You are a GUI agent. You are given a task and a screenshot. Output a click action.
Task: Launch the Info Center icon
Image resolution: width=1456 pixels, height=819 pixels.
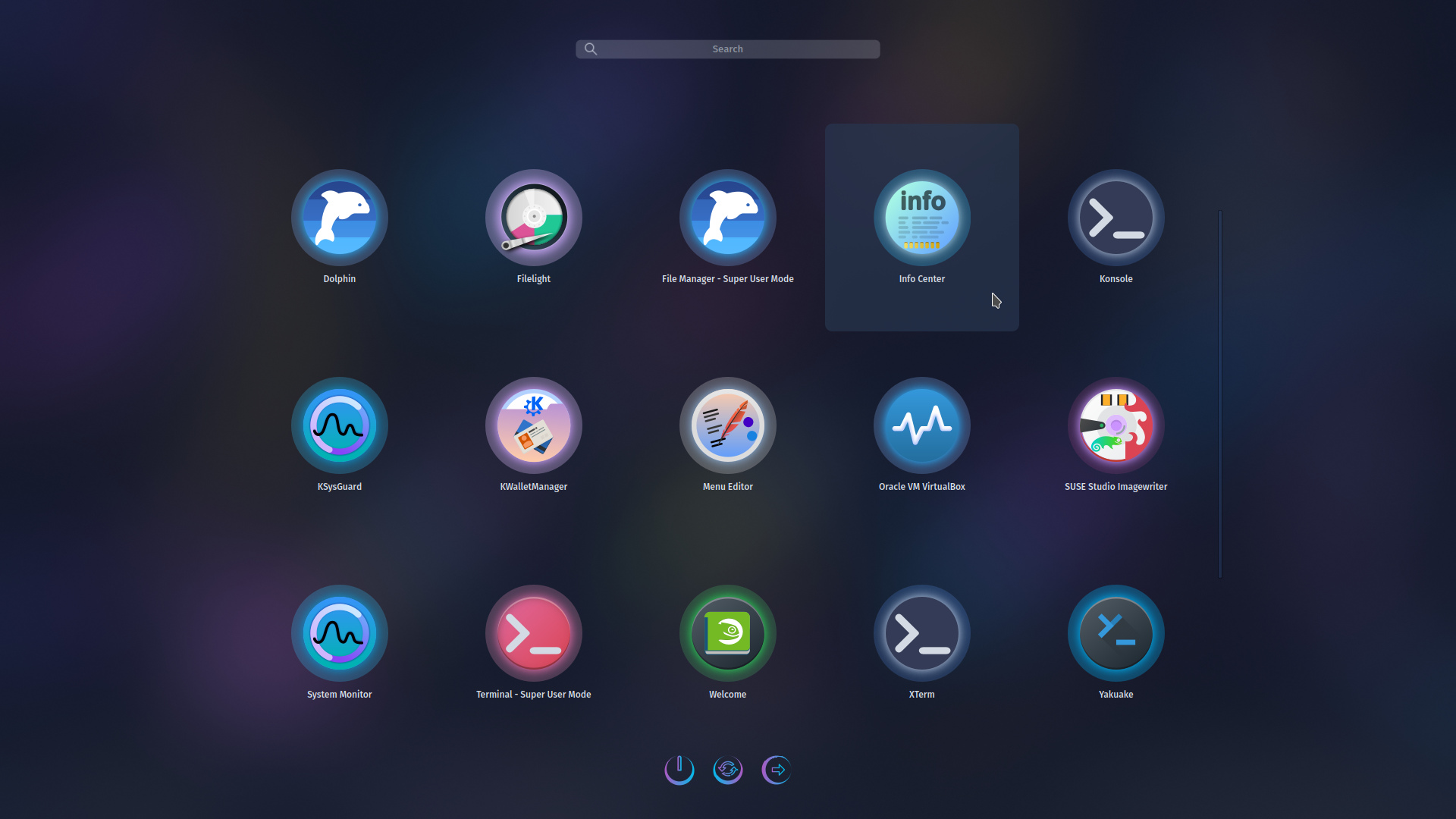coord(922,218)
